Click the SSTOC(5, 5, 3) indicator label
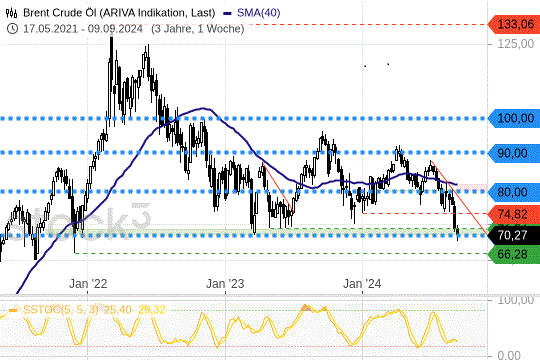Image resolution: width=540 pixels, height=360 pixels. click(x=61, y=310)
